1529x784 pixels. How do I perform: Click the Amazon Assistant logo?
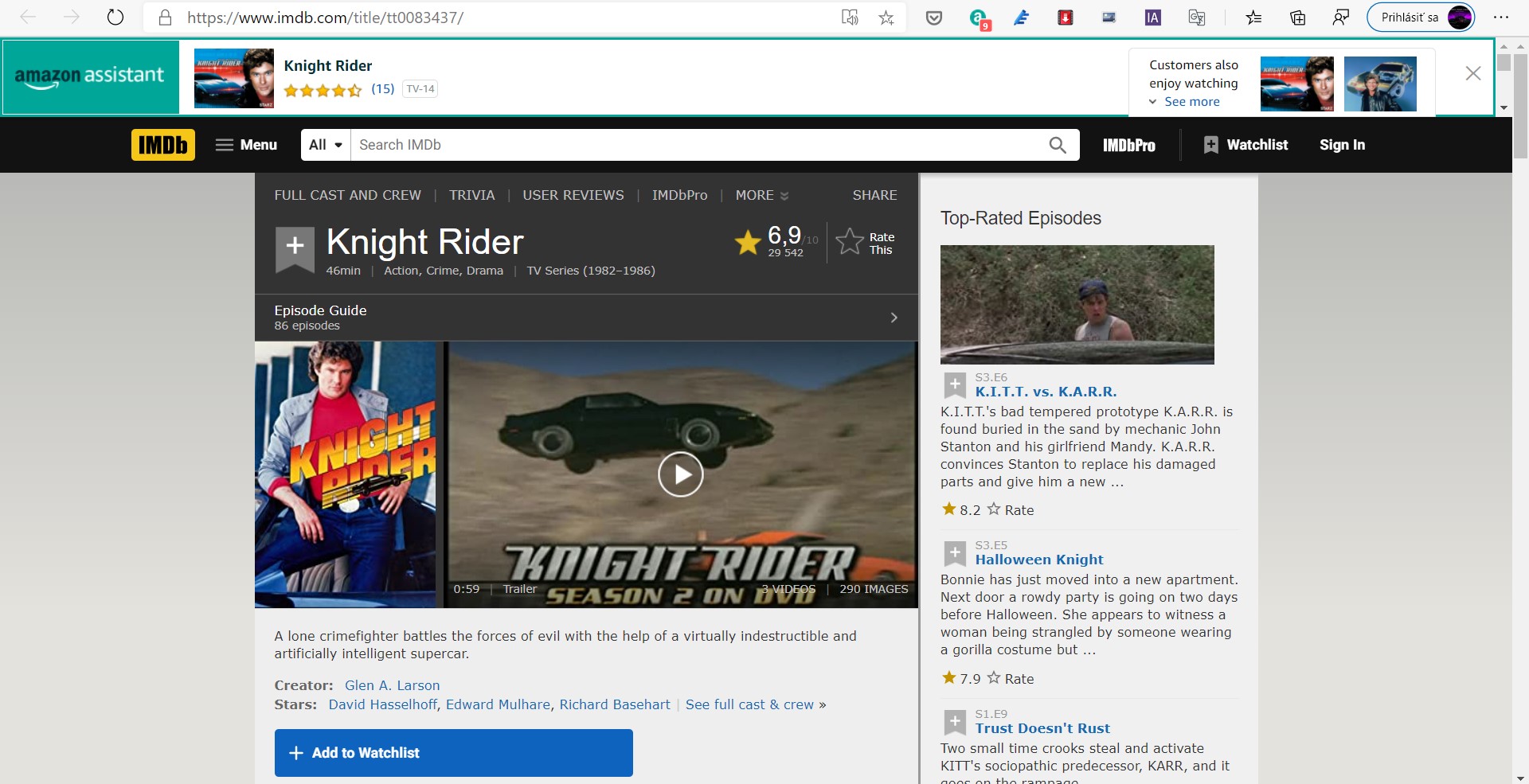click(90, 77)
